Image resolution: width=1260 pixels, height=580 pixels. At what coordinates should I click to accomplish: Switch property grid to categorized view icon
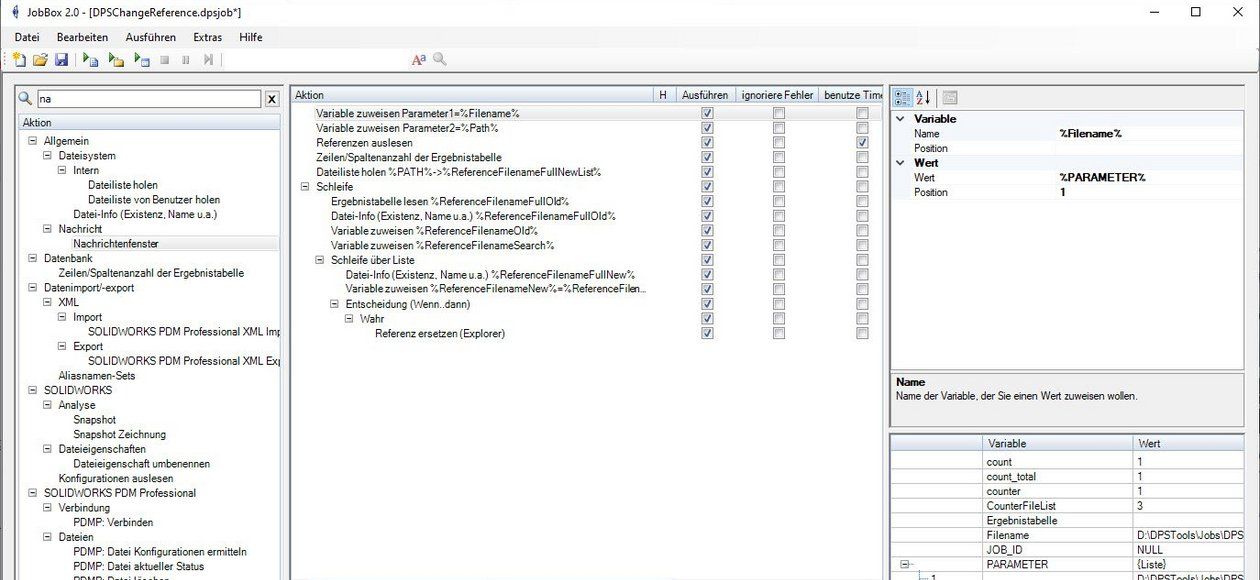[902, 97]
